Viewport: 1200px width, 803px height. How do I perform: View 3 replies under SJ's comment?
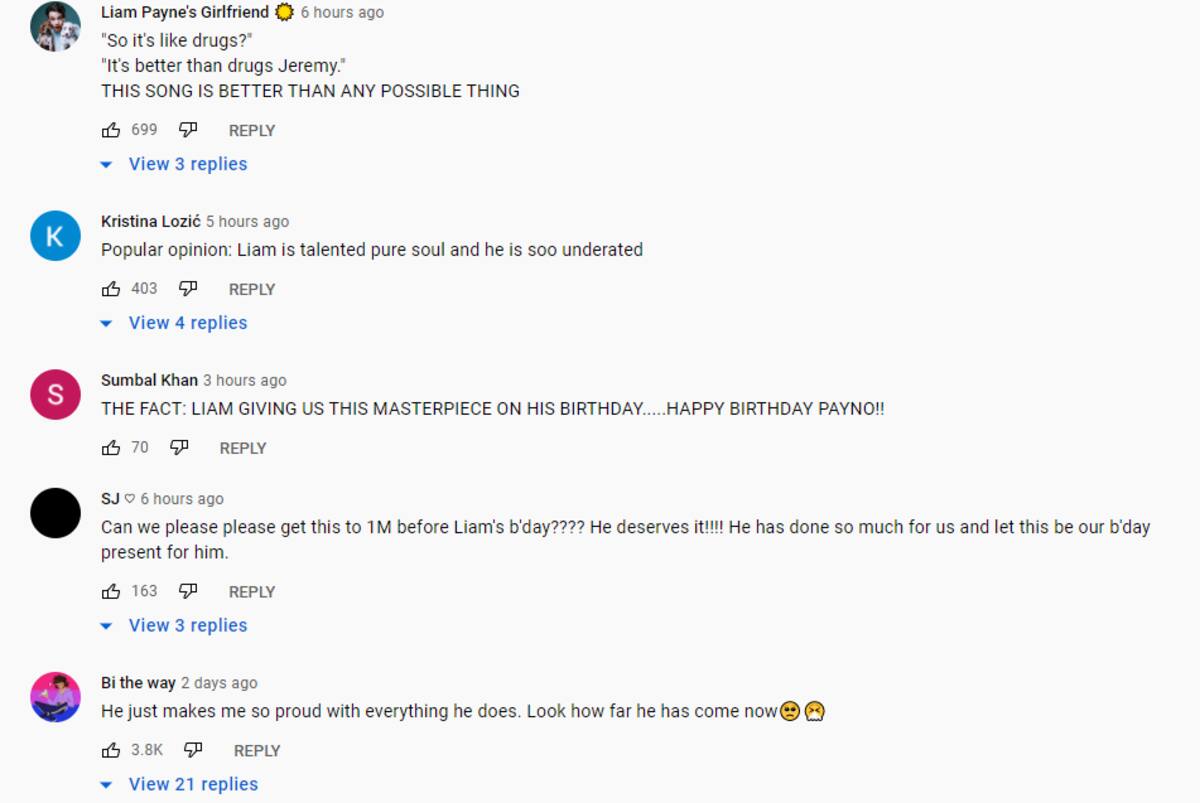[x=187, y=626]
